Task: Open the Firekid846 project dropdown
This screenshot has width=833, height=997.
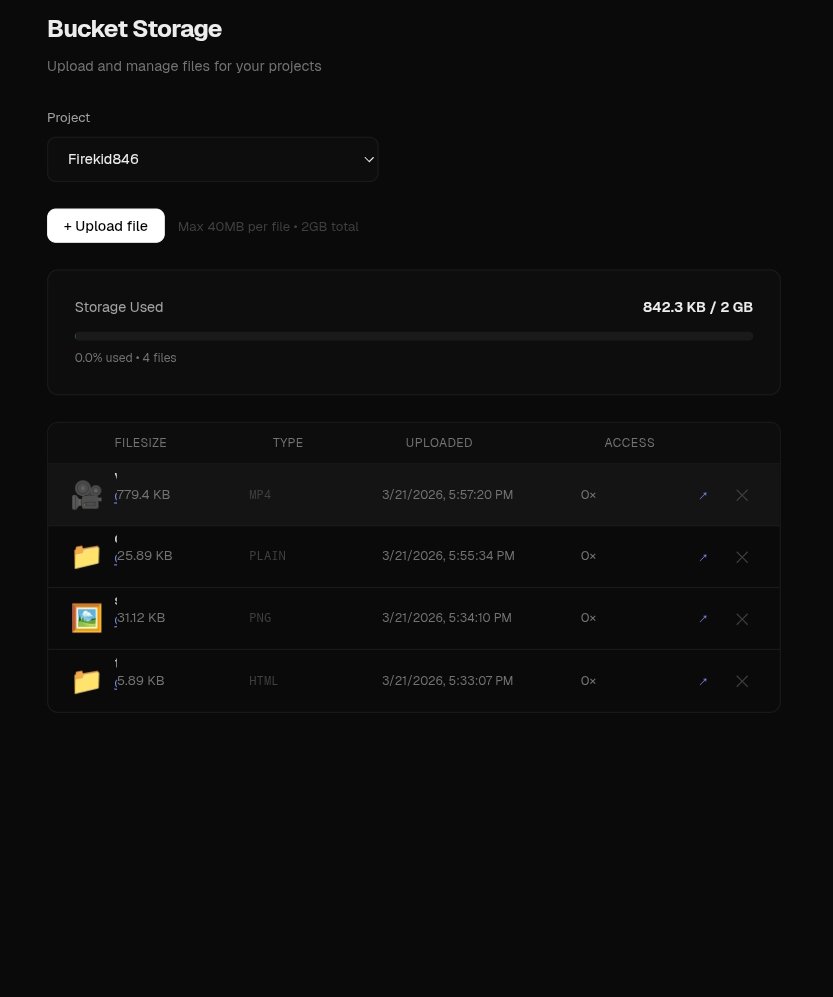Action: tap(212, 160)
